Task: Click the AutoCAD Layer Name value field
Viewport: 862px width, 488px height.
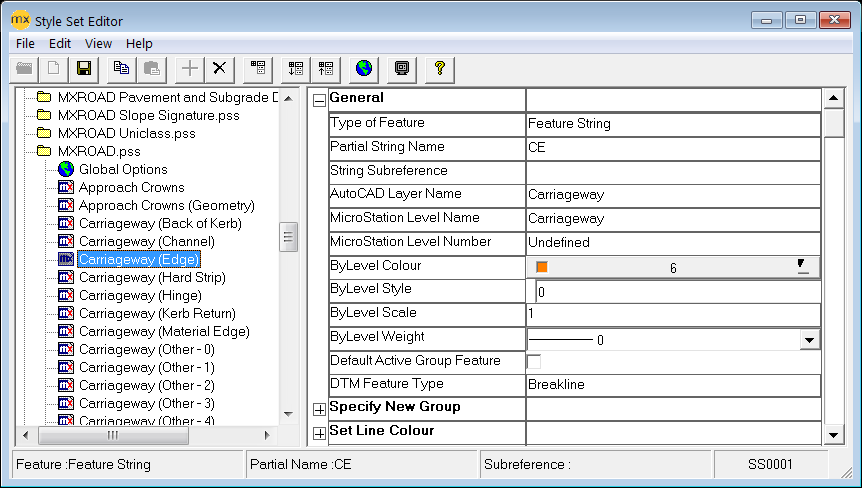Action: coord(673,195)
